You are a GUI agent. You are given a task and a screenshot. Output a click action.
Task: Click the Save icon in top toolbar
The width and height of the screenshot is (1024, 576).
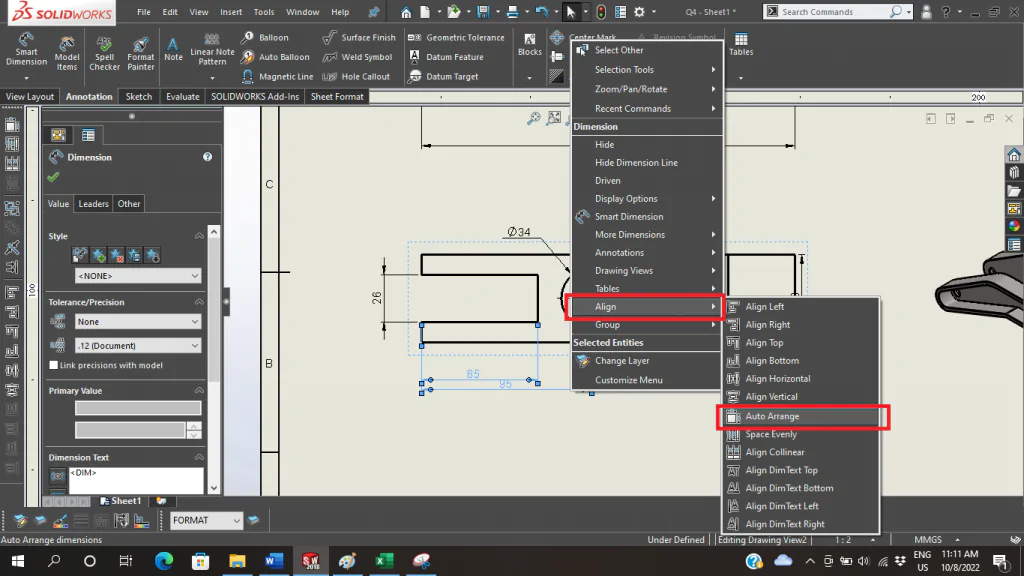[x=483, y=12]
